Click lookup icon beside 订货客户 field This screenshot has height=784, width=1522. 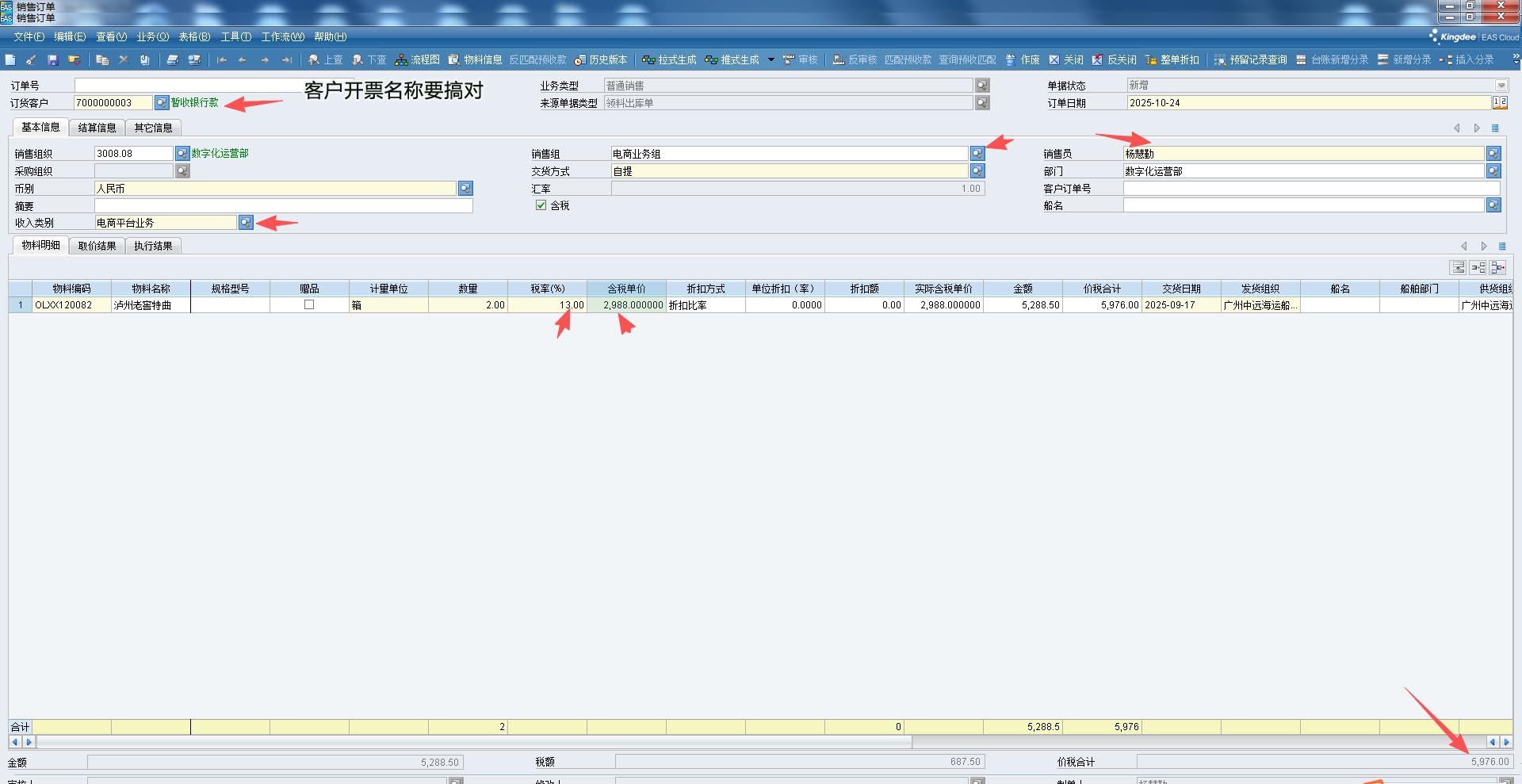pyautogui.click(x=162, y=103)
